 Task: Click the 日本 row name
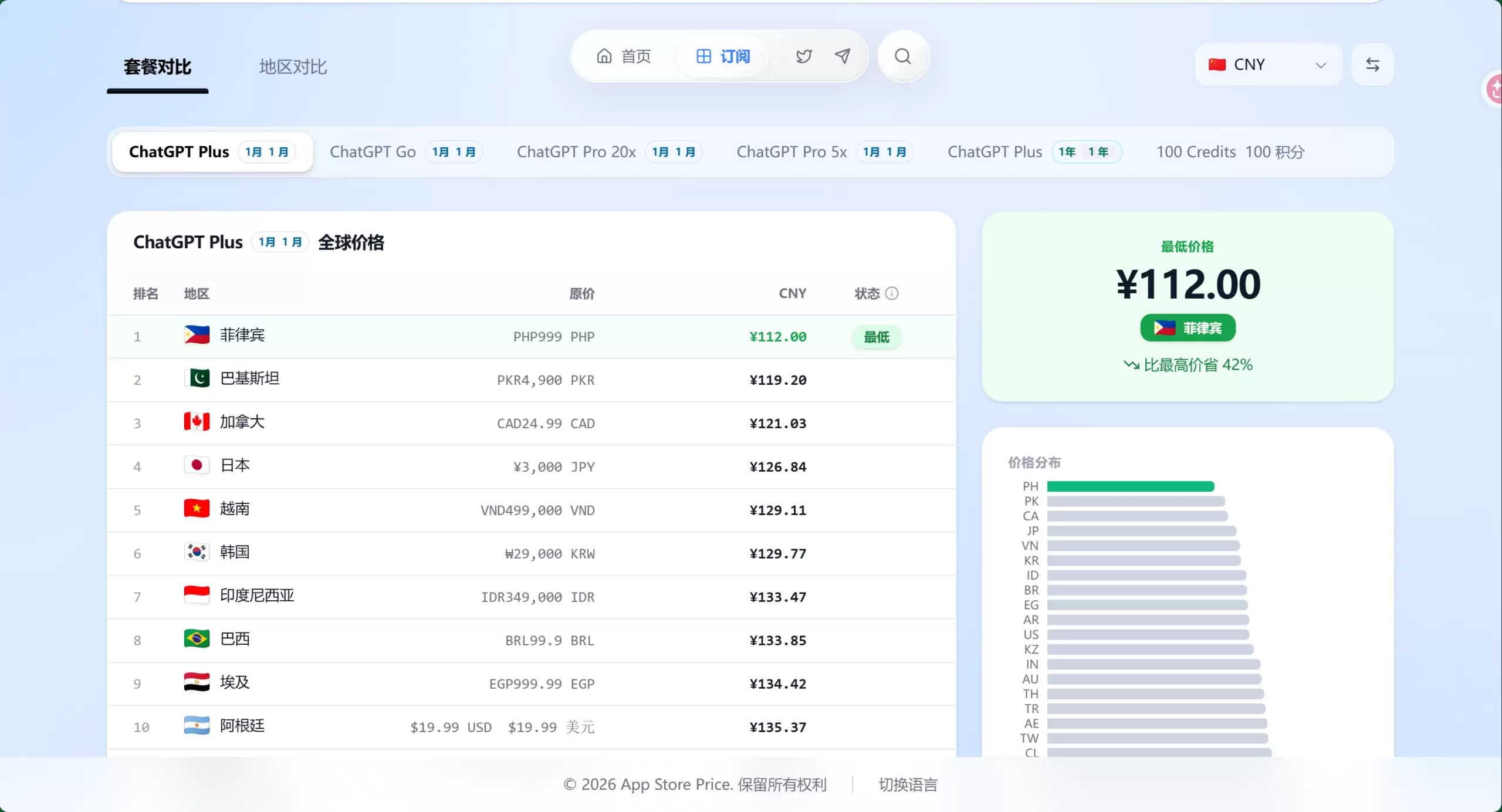tap(235, 465)
